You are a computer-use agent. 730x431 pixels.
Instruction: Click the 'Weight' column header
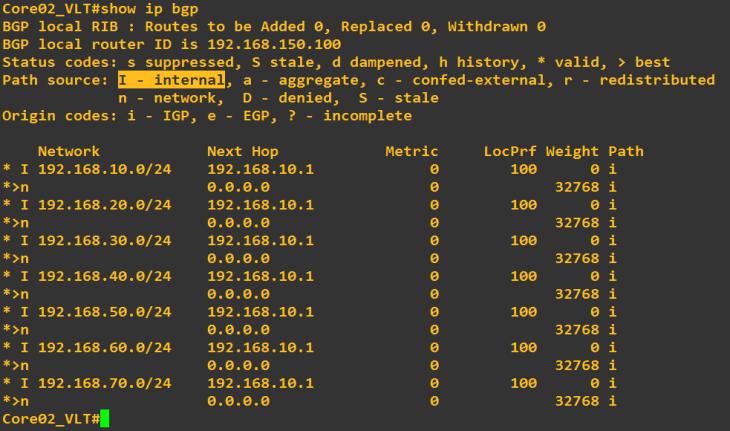572,152
